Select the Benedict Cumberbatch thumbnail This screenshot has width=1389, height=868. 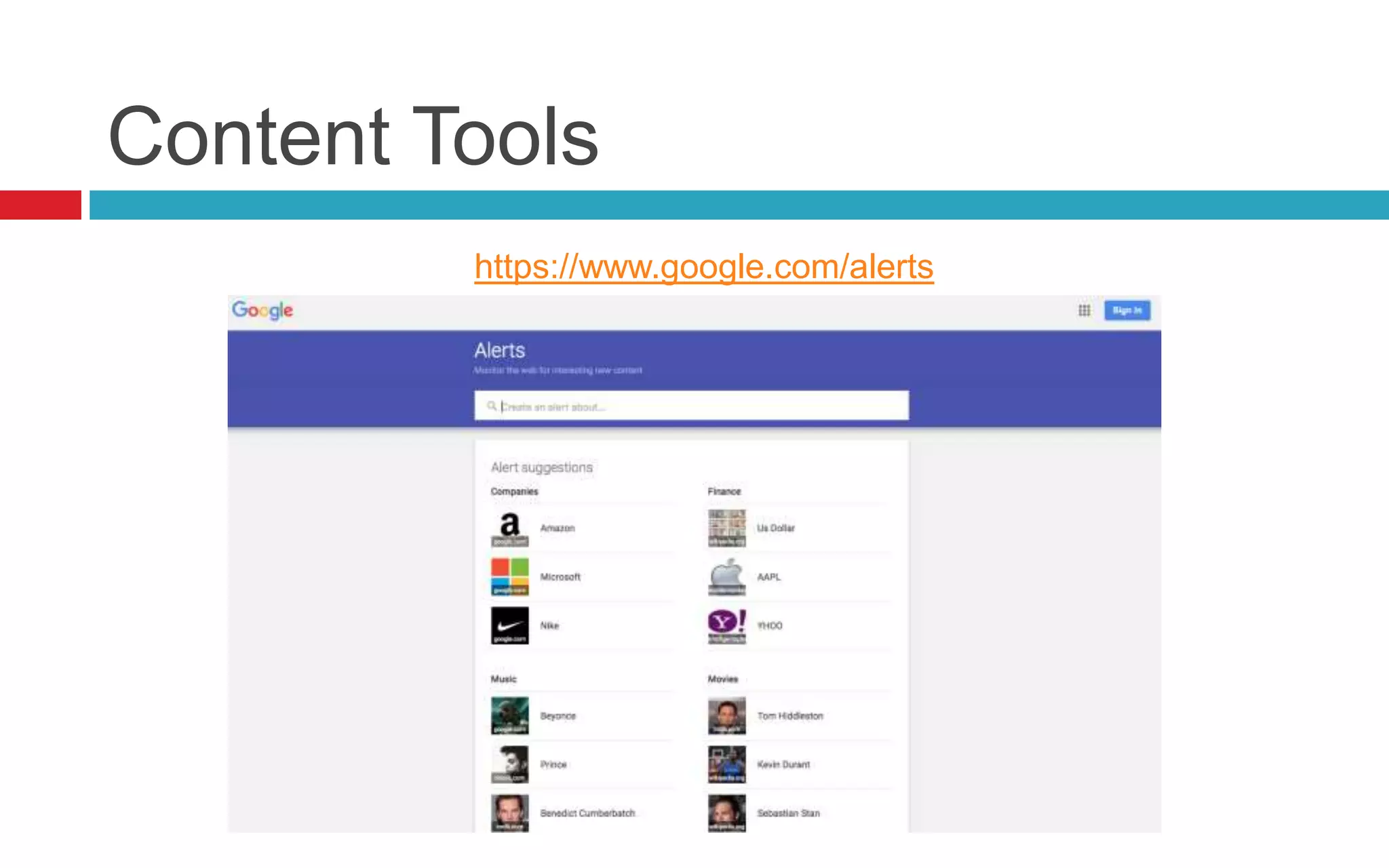point(510,814)
